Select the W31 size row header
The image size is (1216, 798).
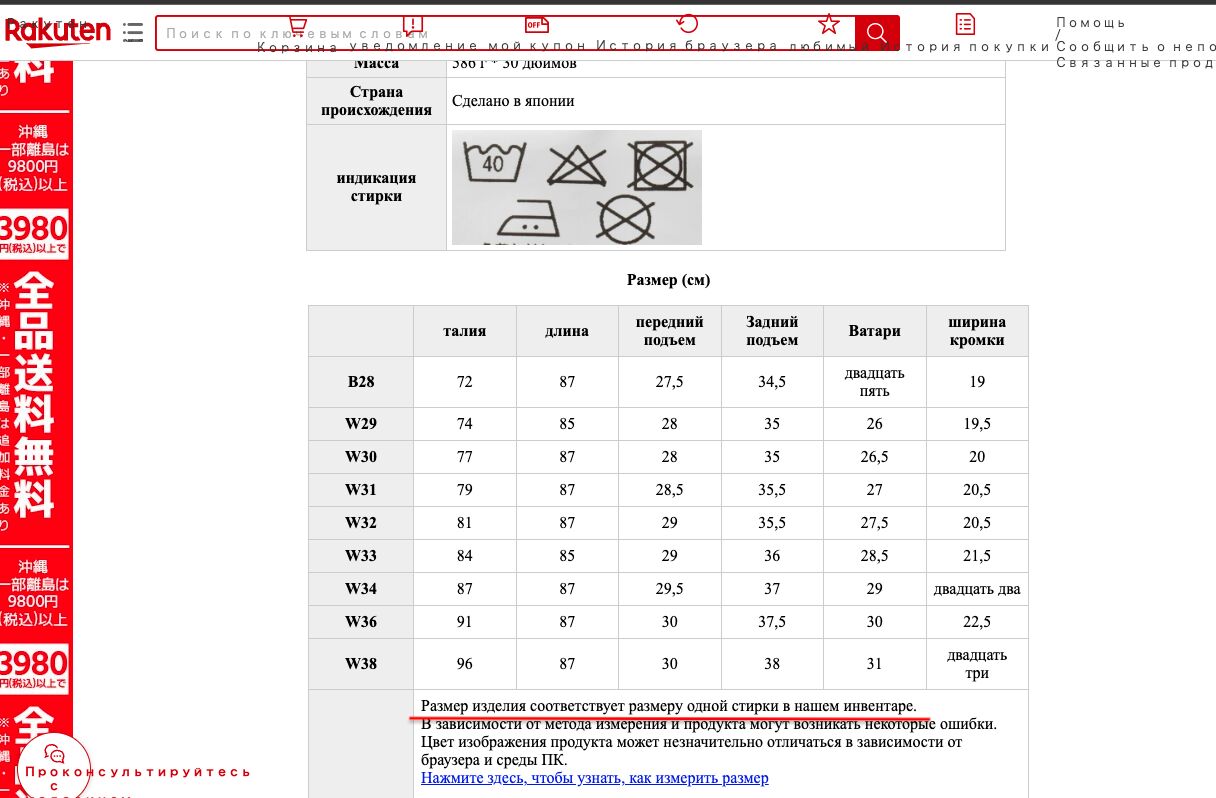tap(361, 490)
